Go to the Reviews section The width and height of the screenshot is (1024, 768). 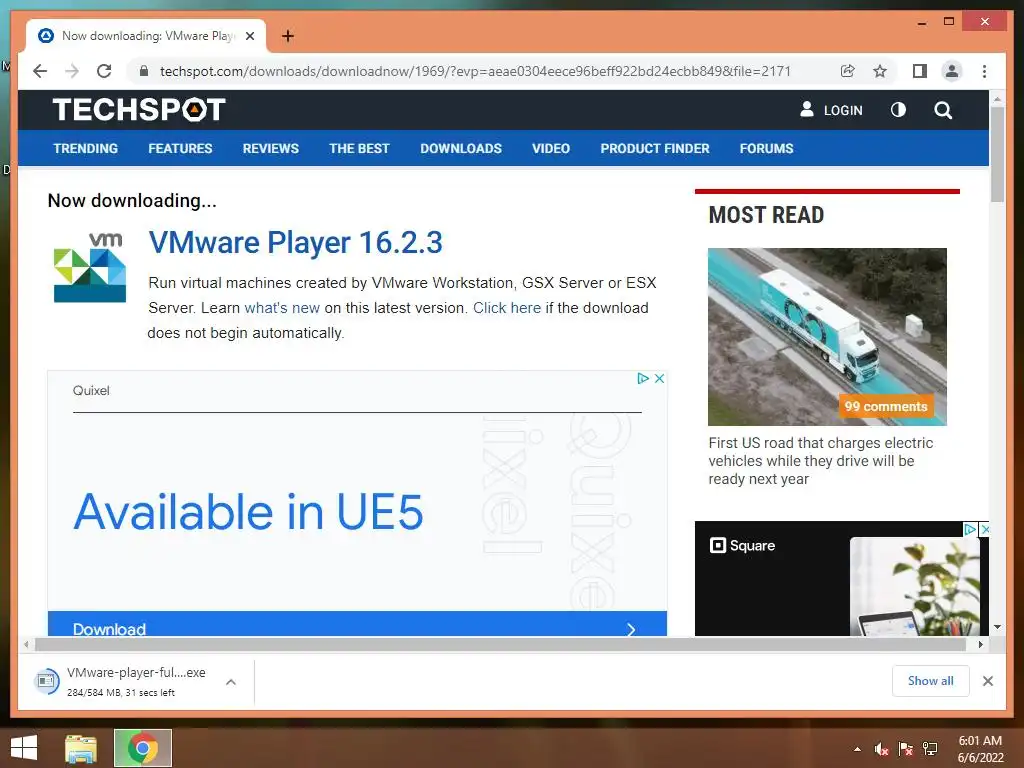coord(270,148)
